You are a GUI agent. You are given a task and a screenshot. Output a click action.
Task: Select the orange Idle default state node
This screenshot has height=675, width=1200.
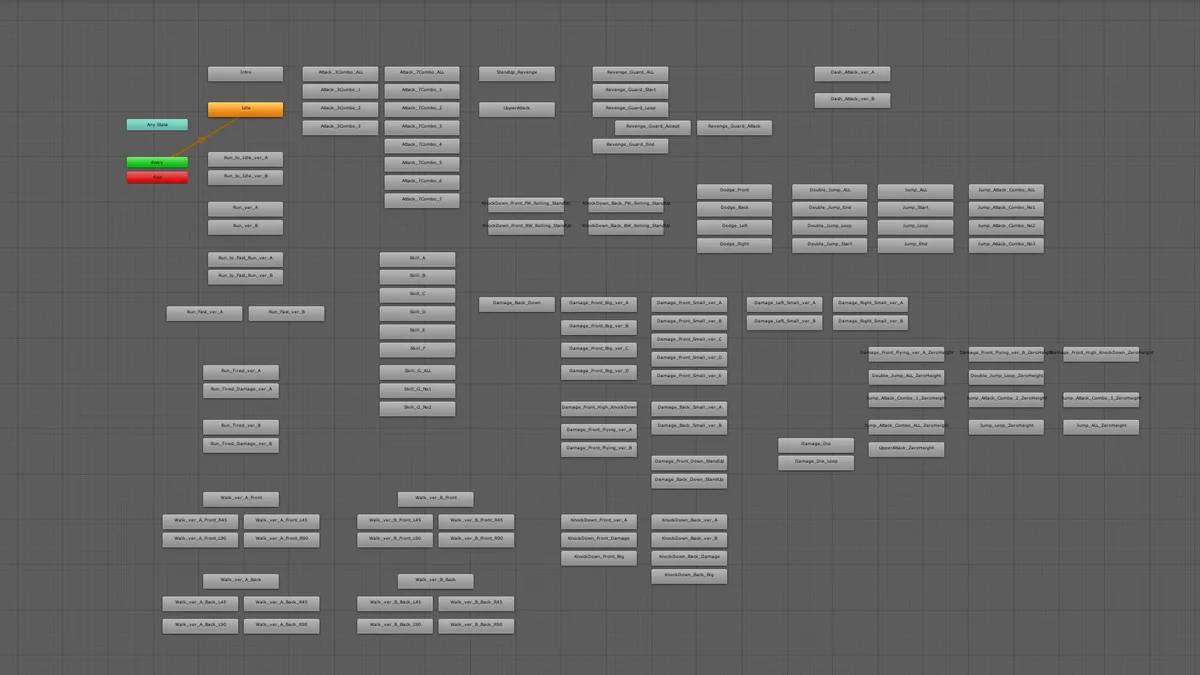point(245,109)
